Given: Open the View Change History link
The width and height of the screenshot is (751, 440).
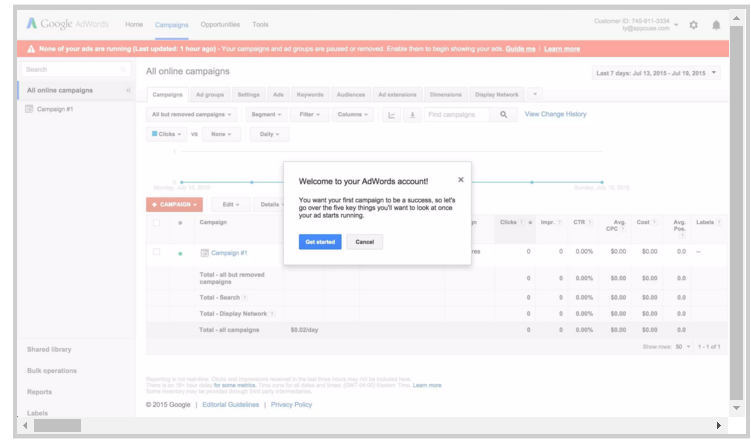Looking at the screenshot, I should pos(555,114).
